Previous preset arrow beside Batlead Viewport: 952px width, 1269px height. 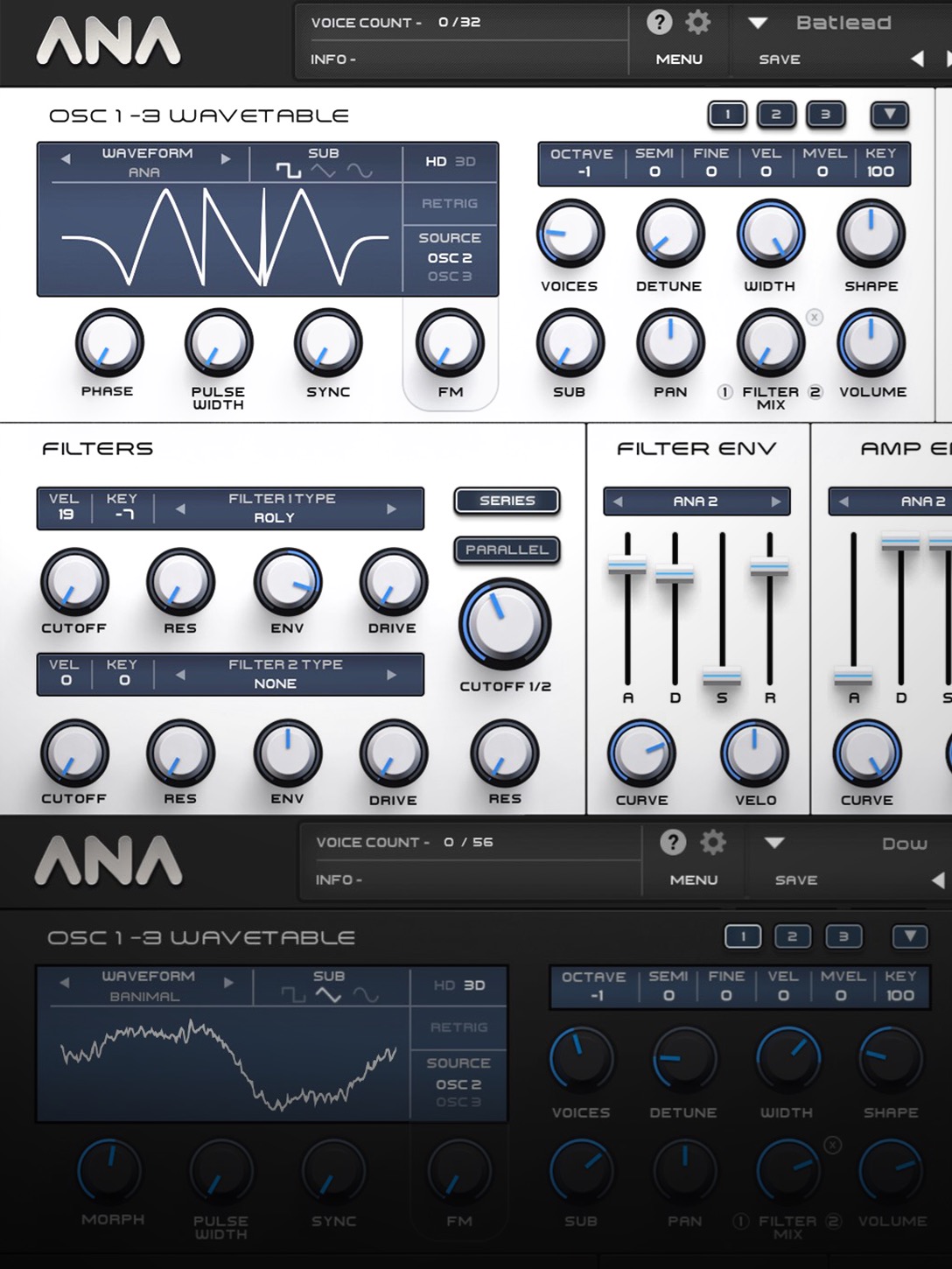pos(917,59)
